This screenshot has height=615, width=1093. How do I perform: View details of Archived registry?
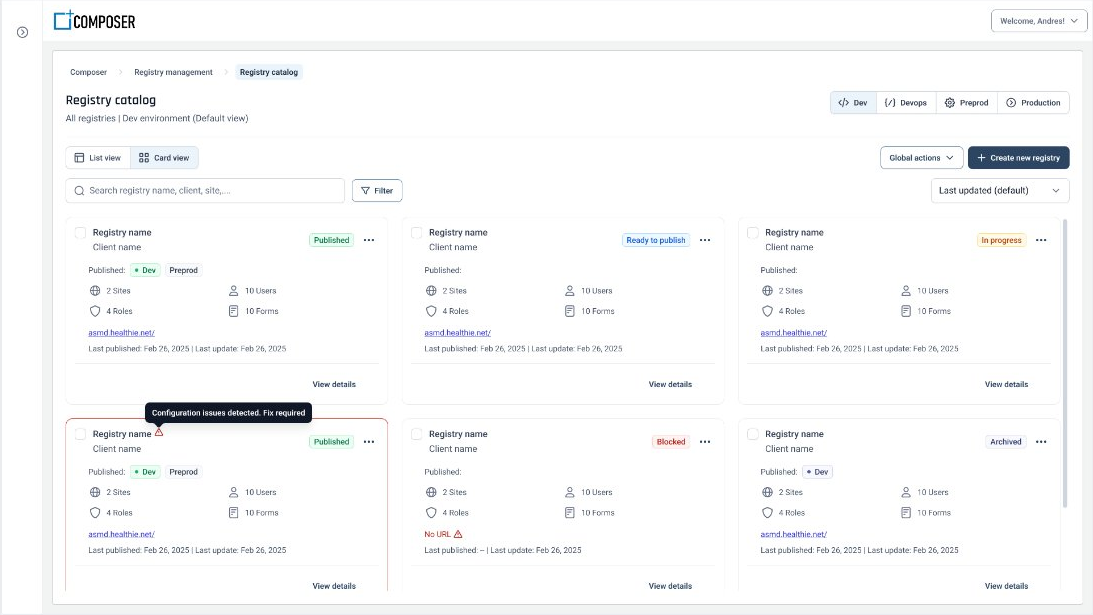(1006, 586)
